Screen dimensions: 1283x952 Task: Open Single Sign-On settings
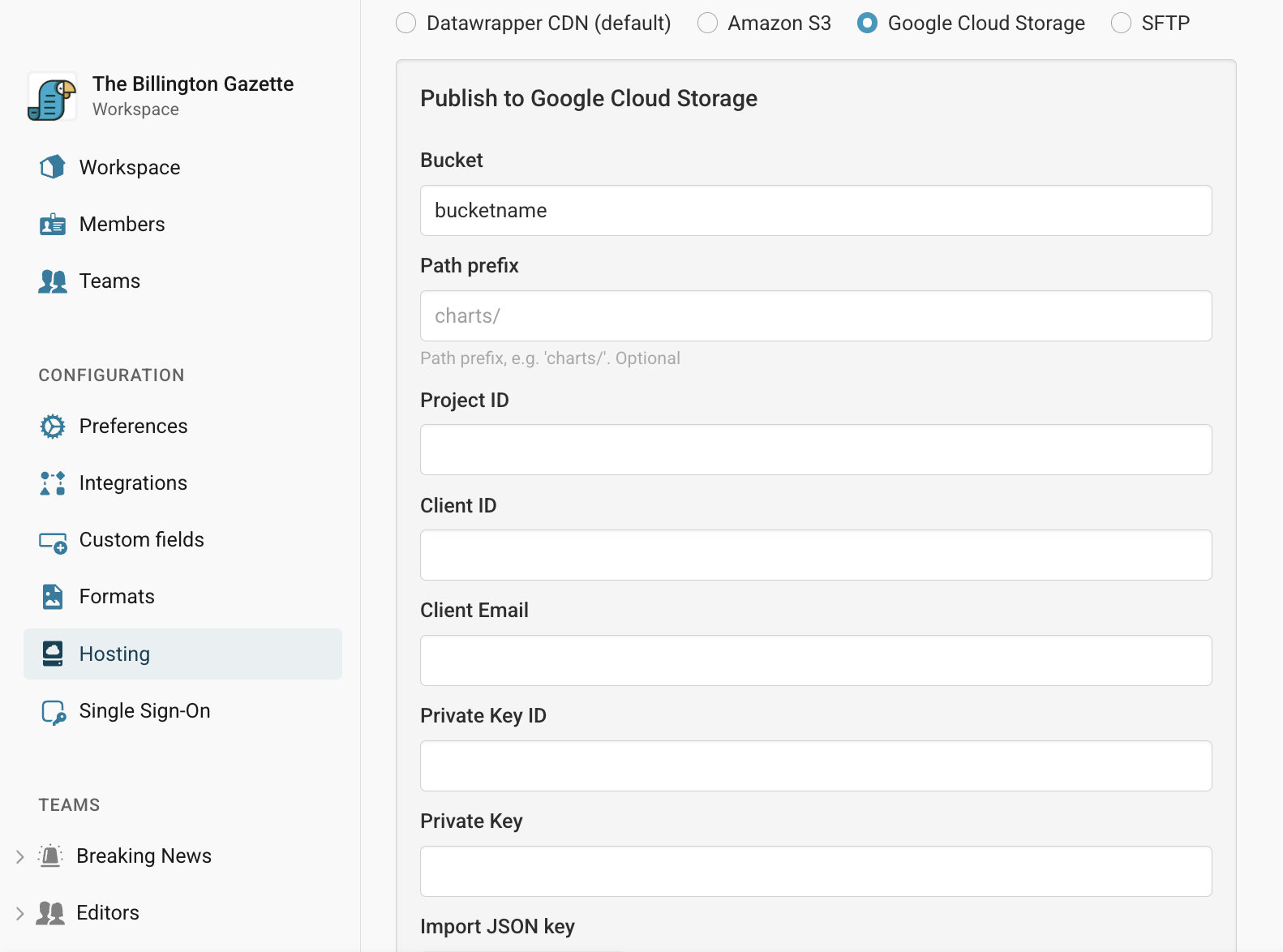point(182,710)
